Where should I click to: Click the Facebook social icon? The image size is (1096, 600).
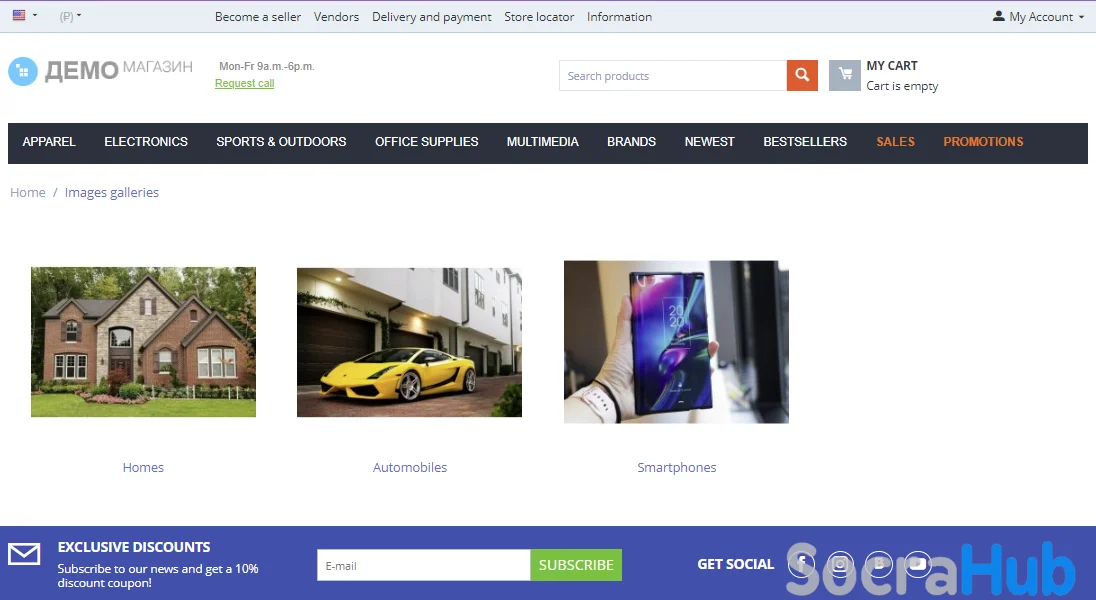coord(802,563)
